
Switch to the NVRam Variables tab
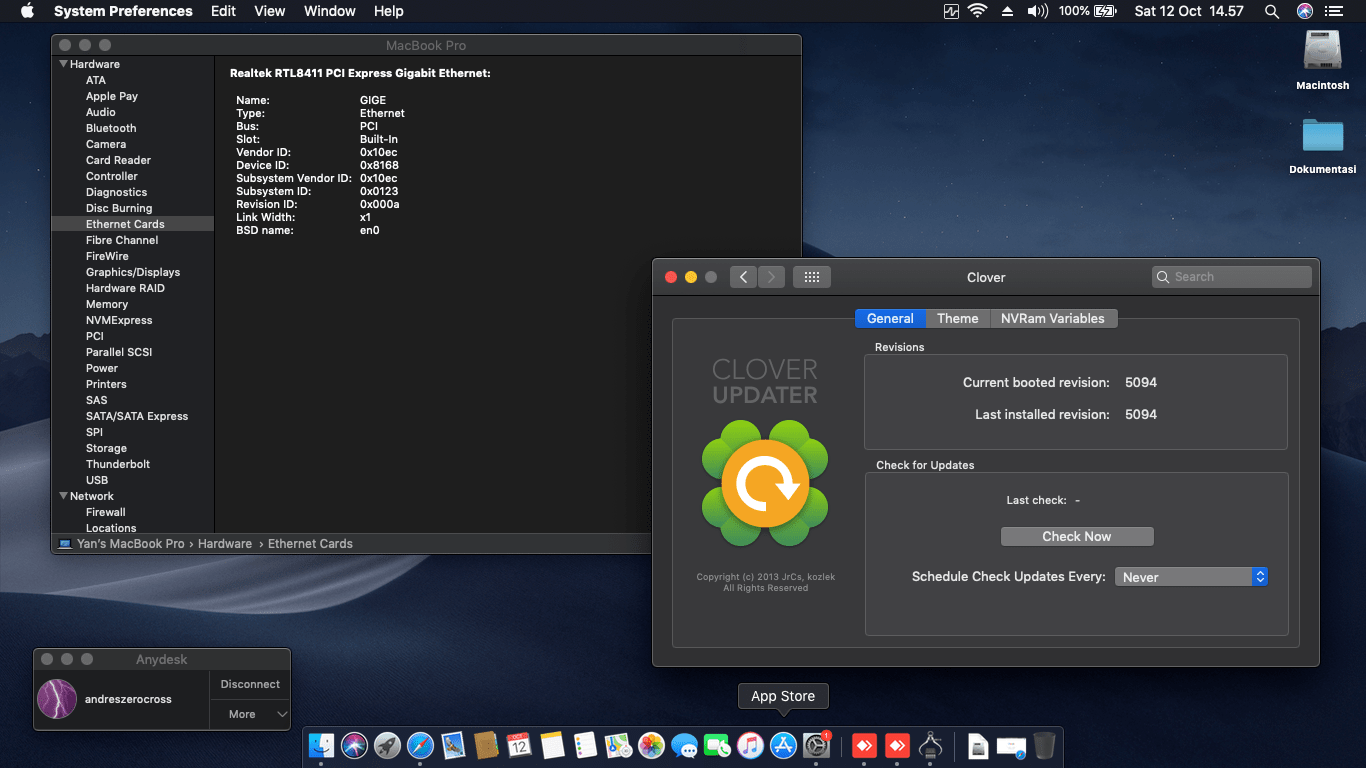1052,318
